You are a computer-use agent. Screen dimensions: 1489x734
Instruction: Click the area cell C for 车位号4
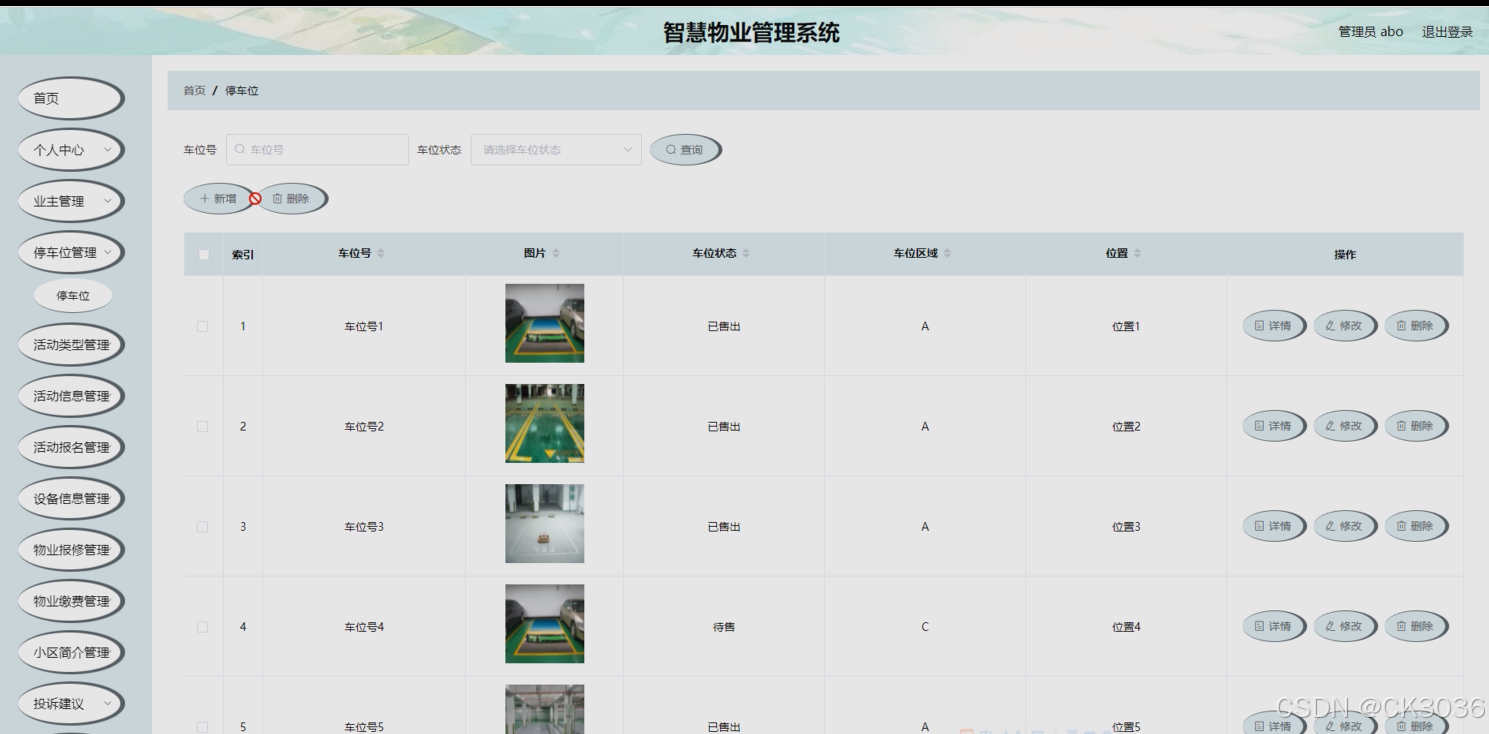click(925, 627)
